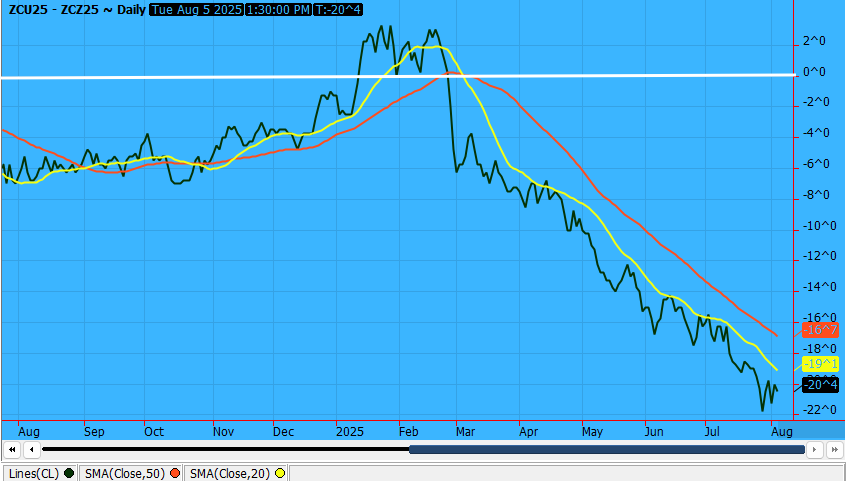
Task: Click the yellow -19^1 price label
Action: (820, 364)
